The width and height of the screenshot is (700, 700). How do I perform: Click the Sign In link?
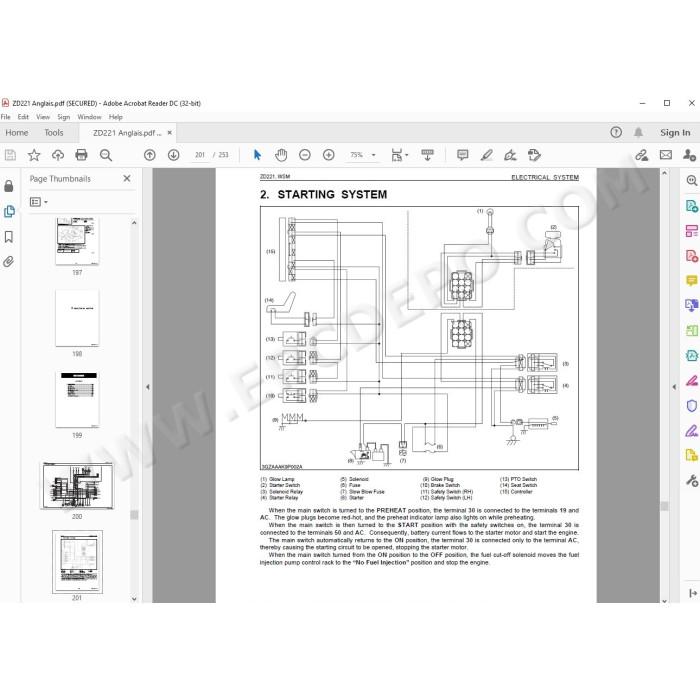(x=675, y=133)
